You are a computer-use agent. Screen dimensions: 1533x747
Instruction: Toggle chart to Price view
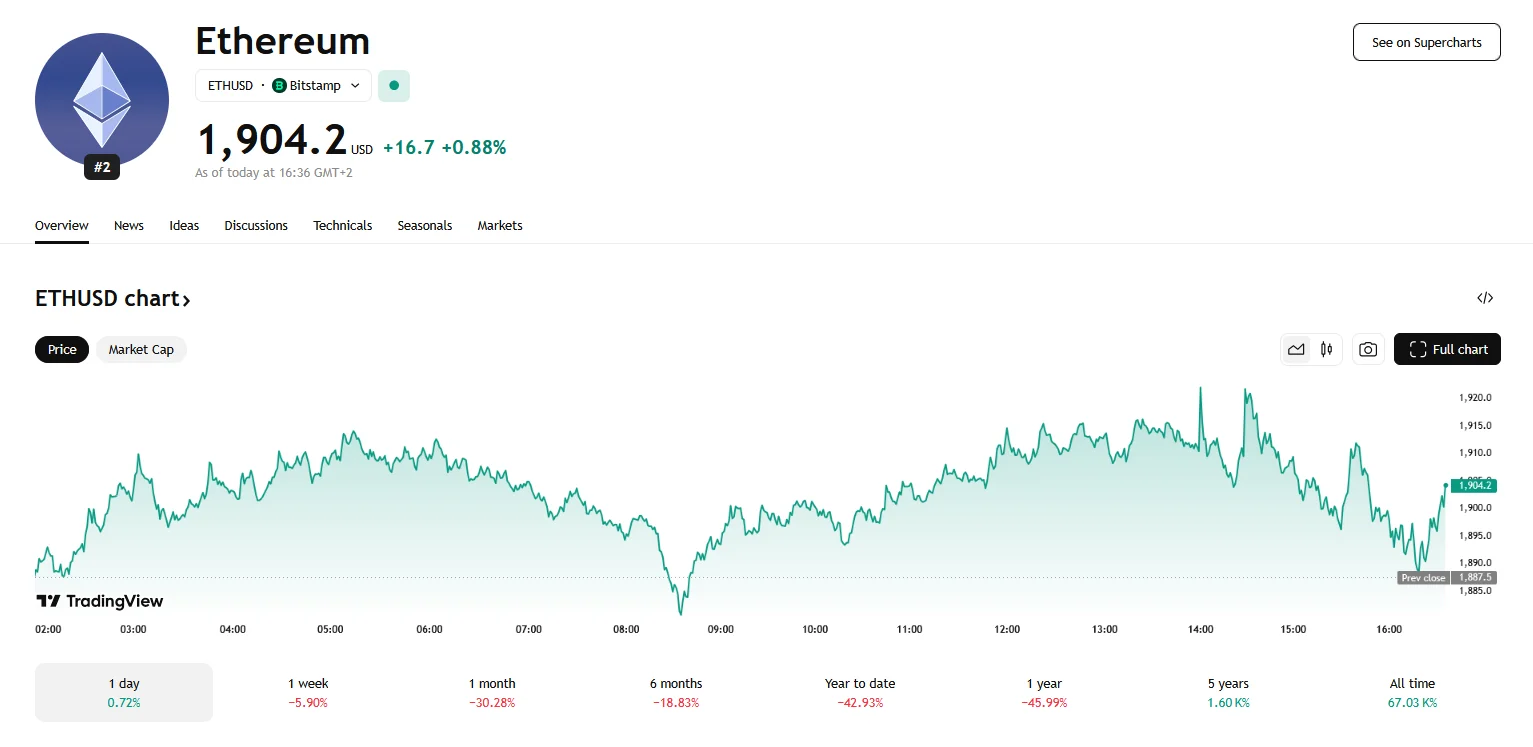[62, 349]
